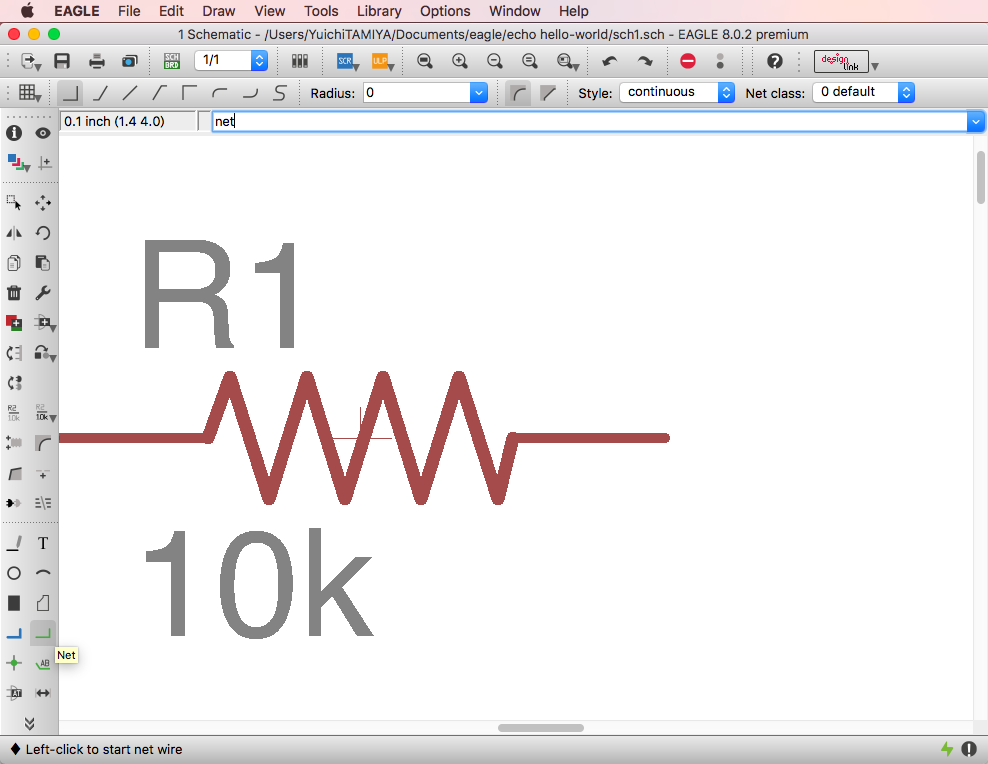Select the Circle drawing tool
The width and height of the screenshot is (988, 764).
click(x=14, y=573)
